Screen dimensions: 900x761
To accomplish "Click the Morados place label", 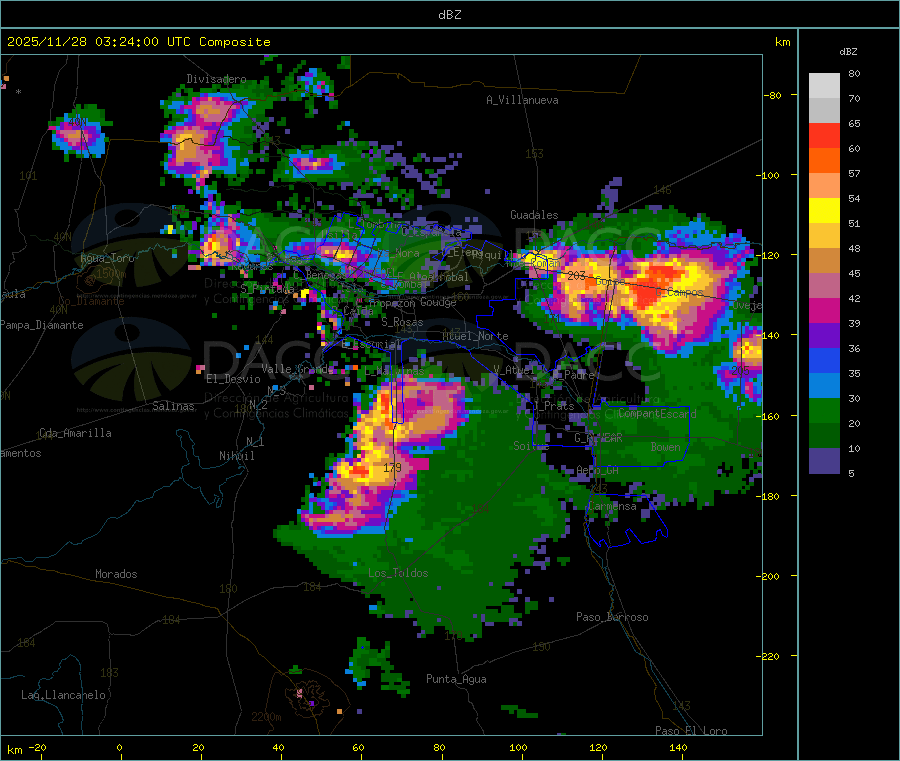I will click(116, 574).
